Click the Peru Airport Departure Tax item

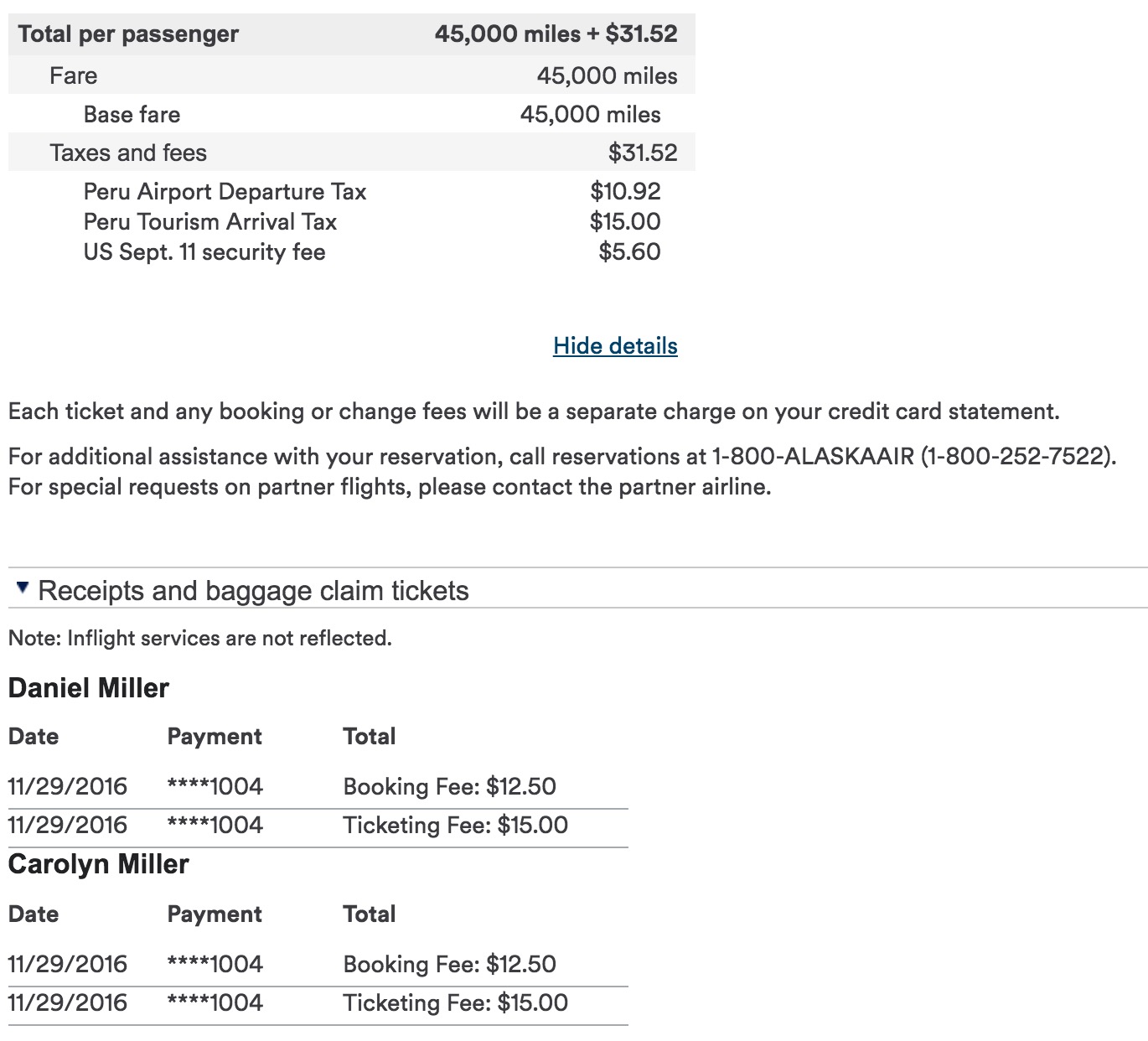click(225, 192)
